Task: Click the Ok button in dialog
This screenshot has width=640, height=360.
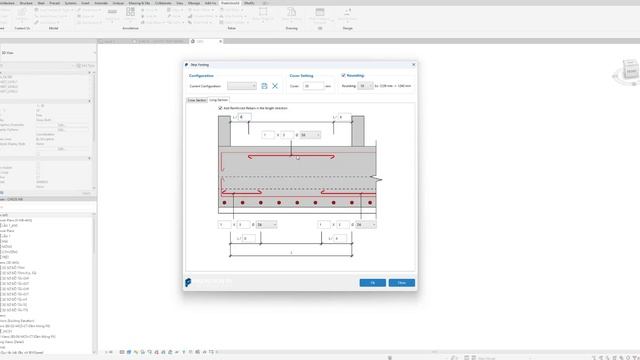Action: [373, 283]
